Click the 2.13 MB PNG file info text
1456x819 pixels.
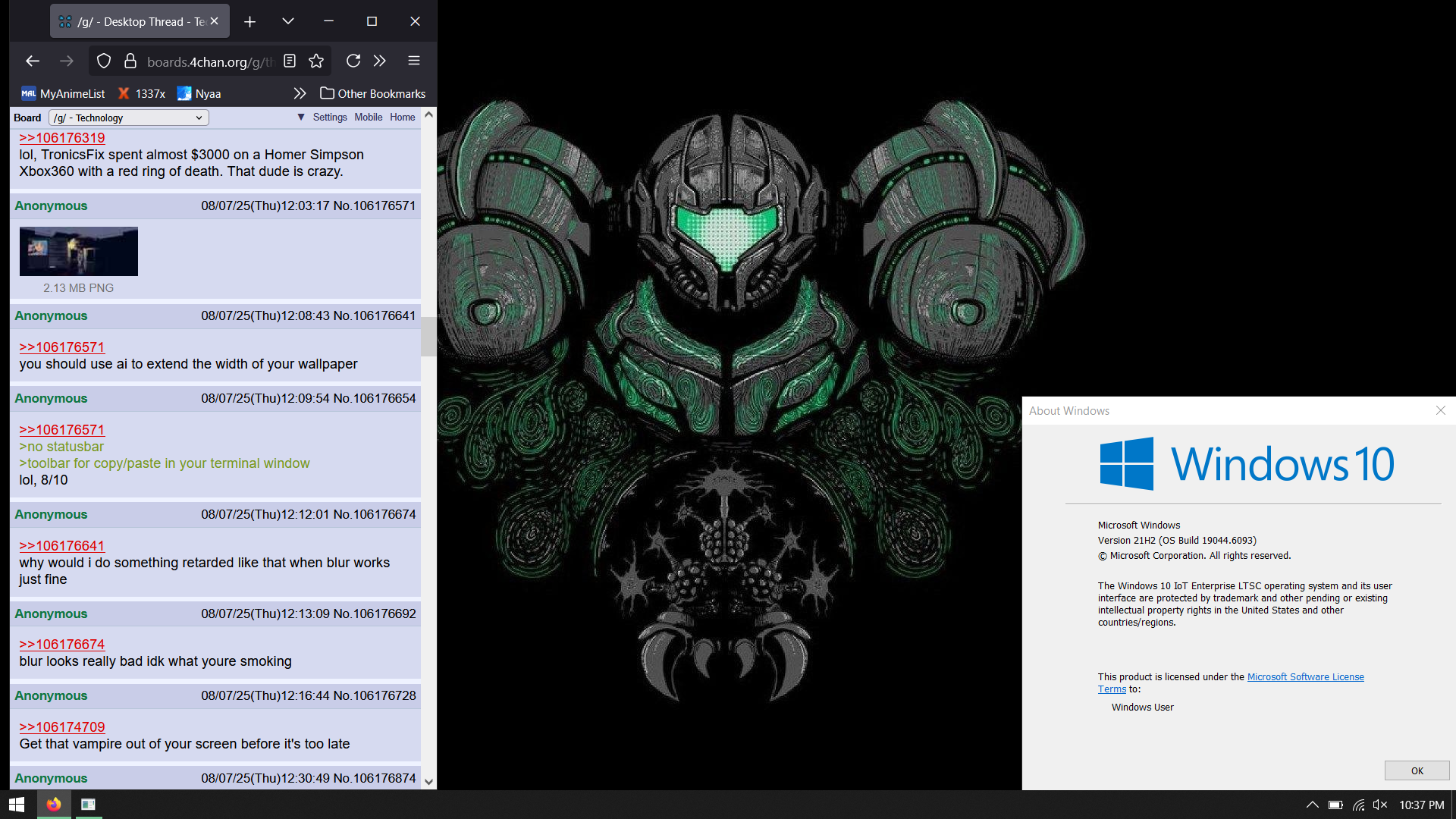coord(78,288)
